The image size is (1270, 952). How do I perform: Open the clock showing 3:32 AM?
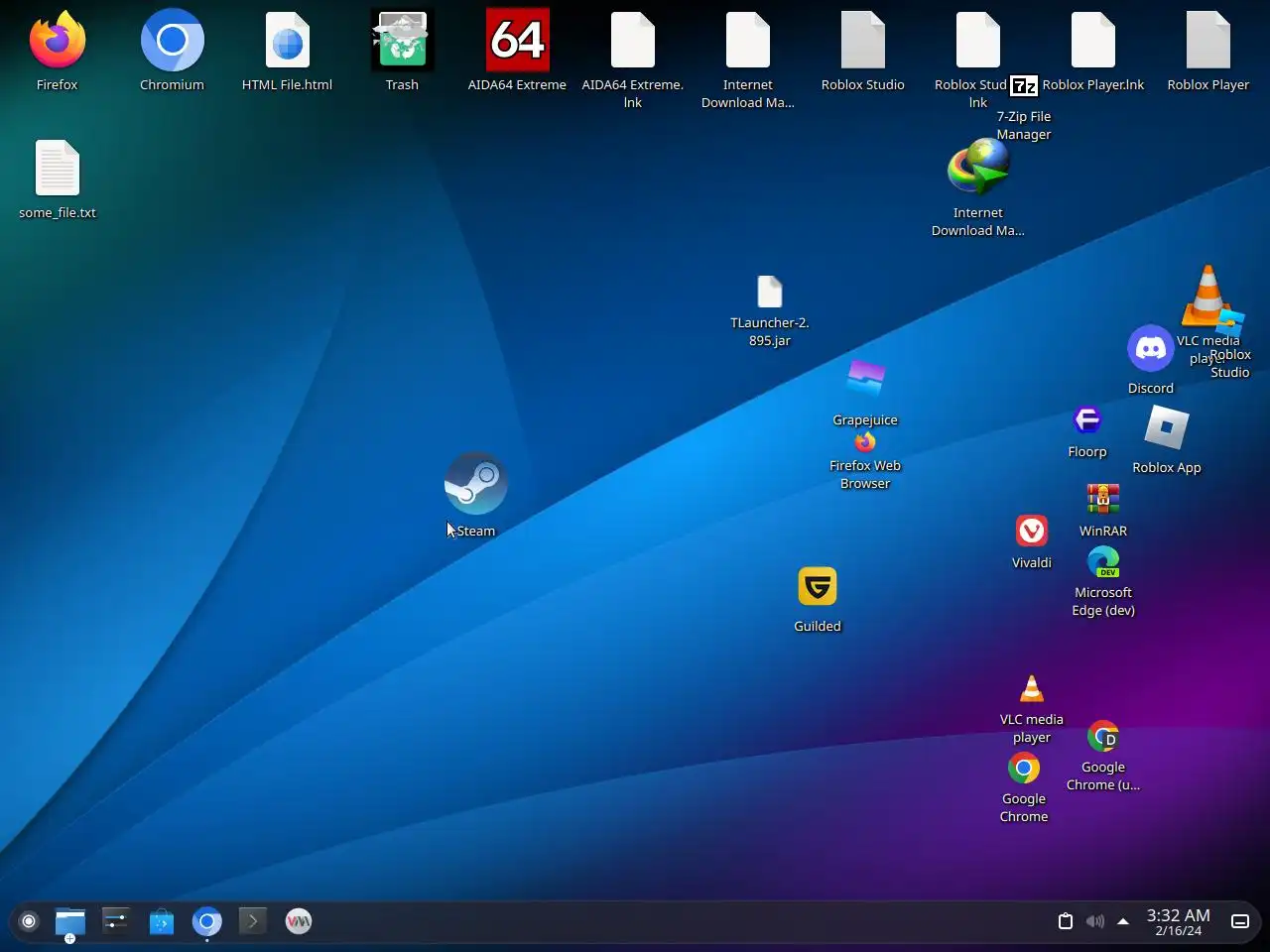[1179, 921]
